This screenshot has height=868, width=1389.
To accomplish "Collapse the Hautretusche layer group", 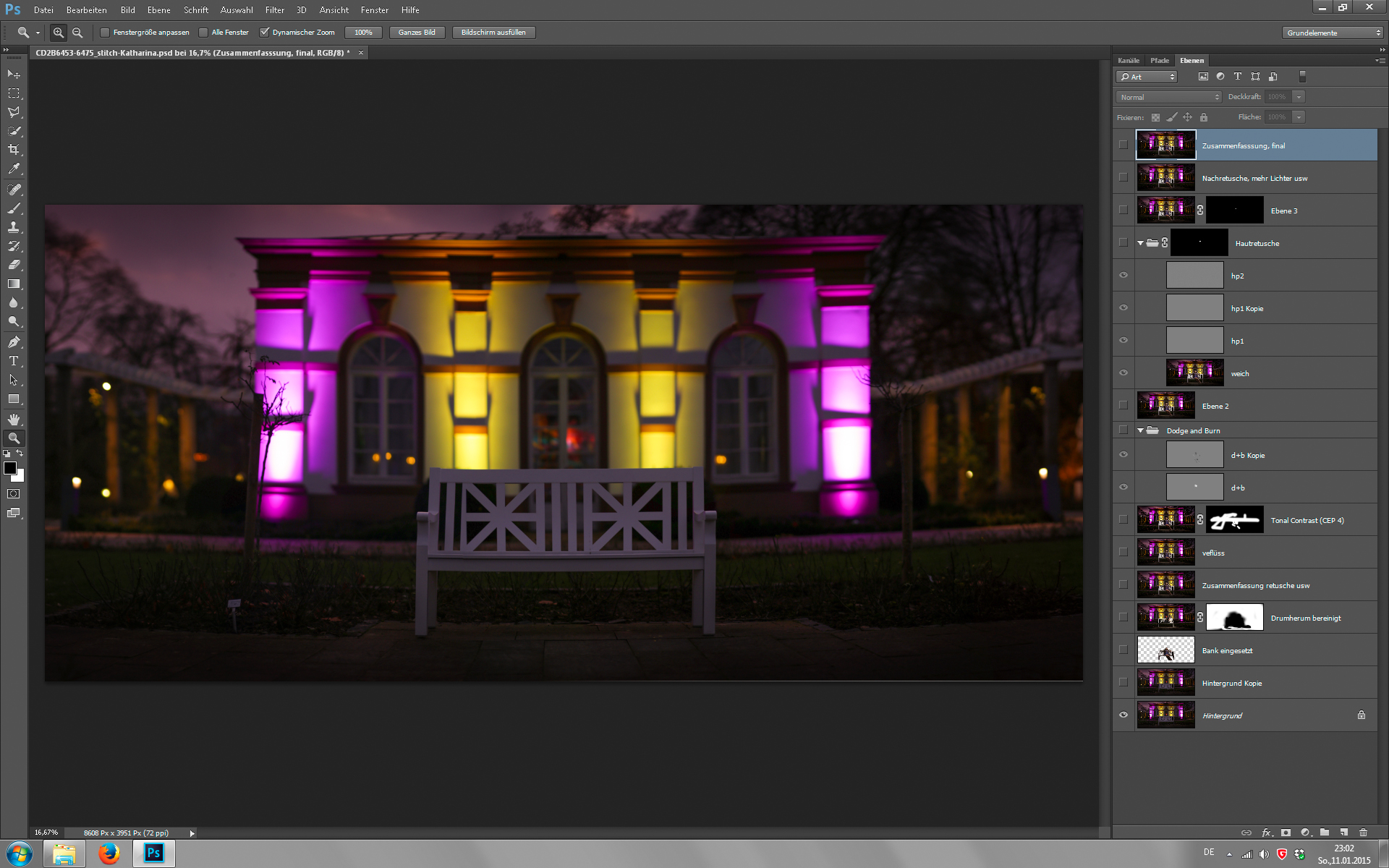I will point(1141,243).
